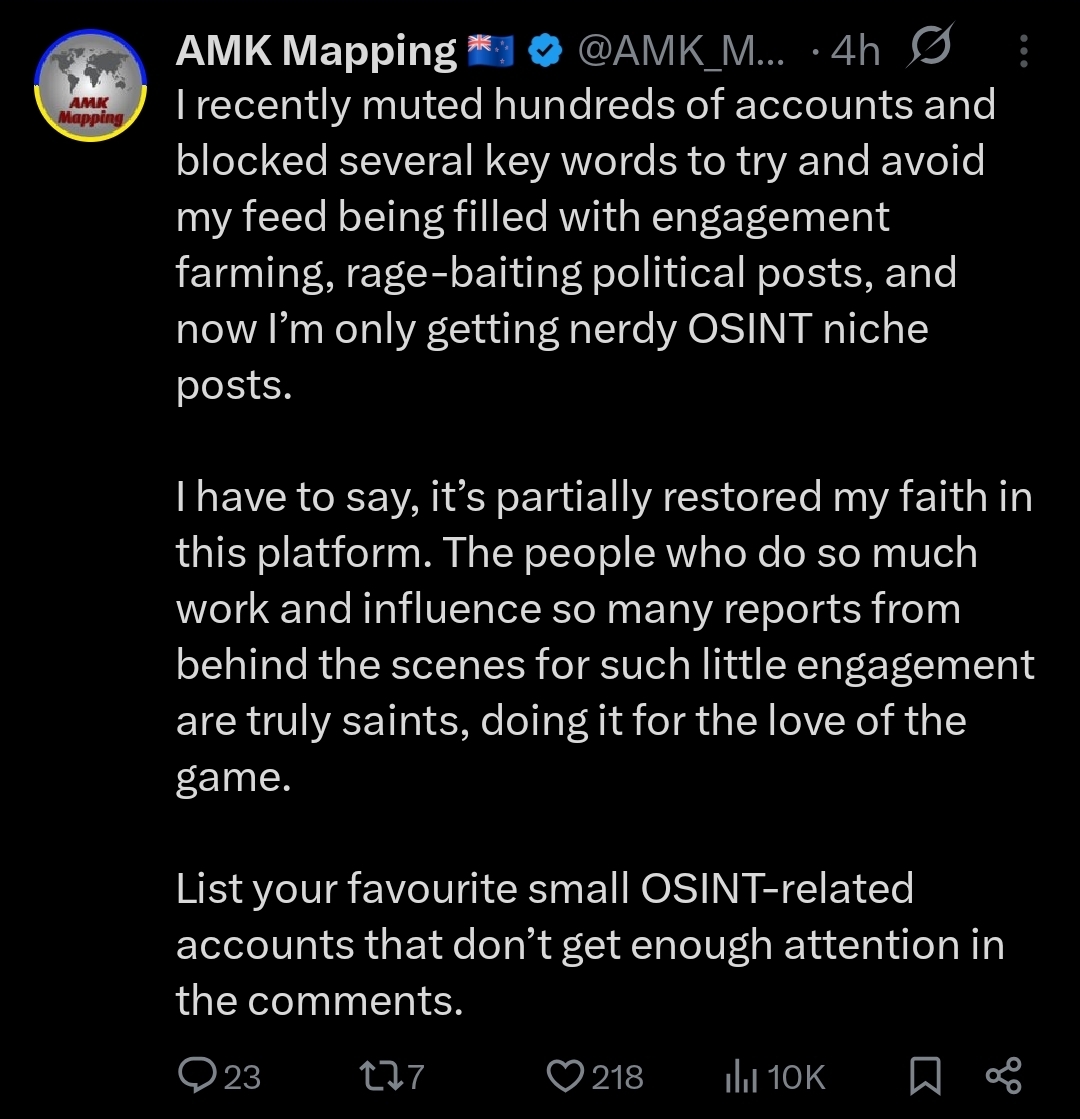Click the repost arrows icon
Screen dimensions: 1080x1119
[378, 1076]
